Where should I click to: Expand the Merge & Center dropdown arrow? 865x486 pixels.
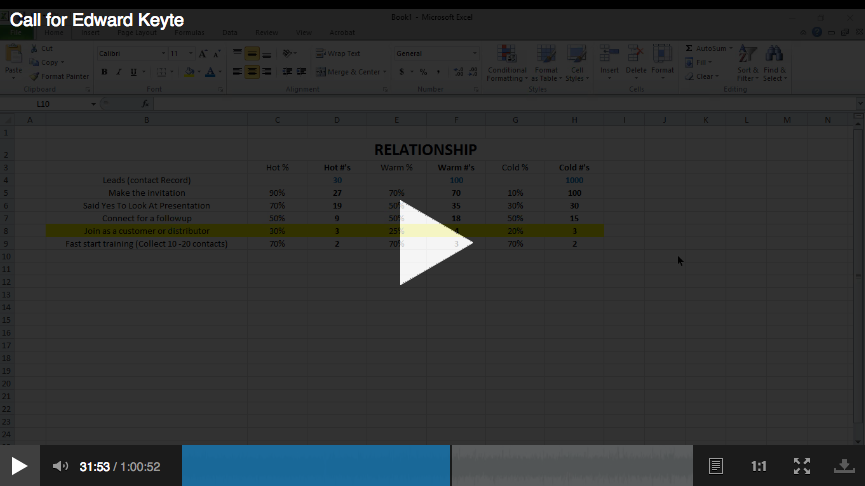pyautogui.click(x=385, y=72)
